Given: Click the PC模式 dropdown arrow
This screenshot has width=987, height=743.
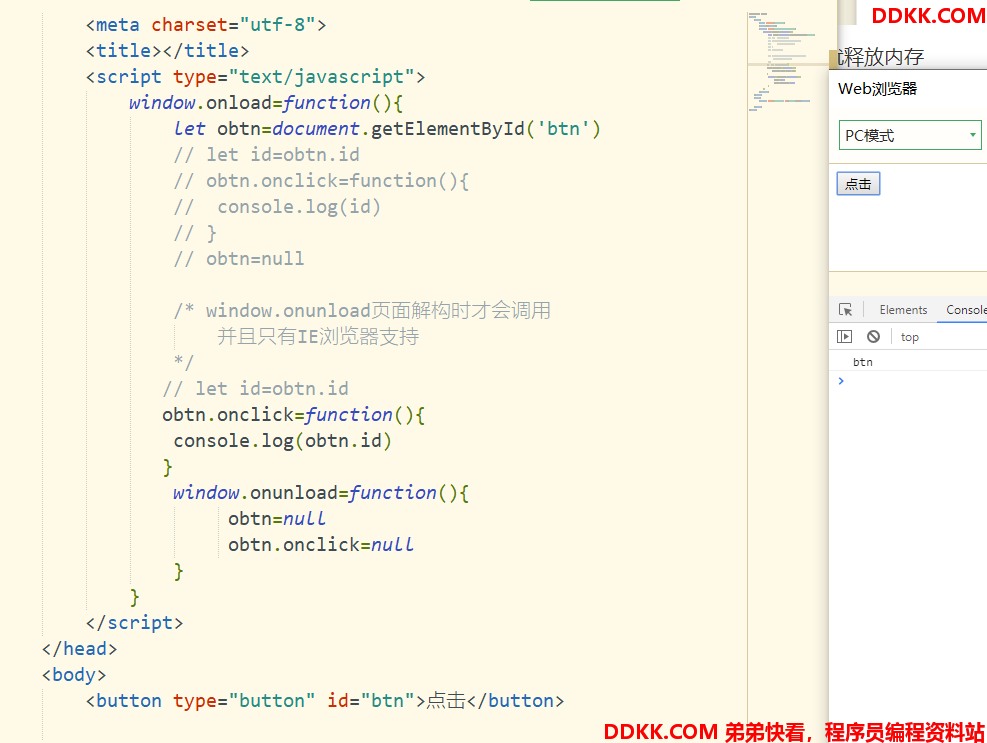Looking at the screenshot, I should 973,136.
